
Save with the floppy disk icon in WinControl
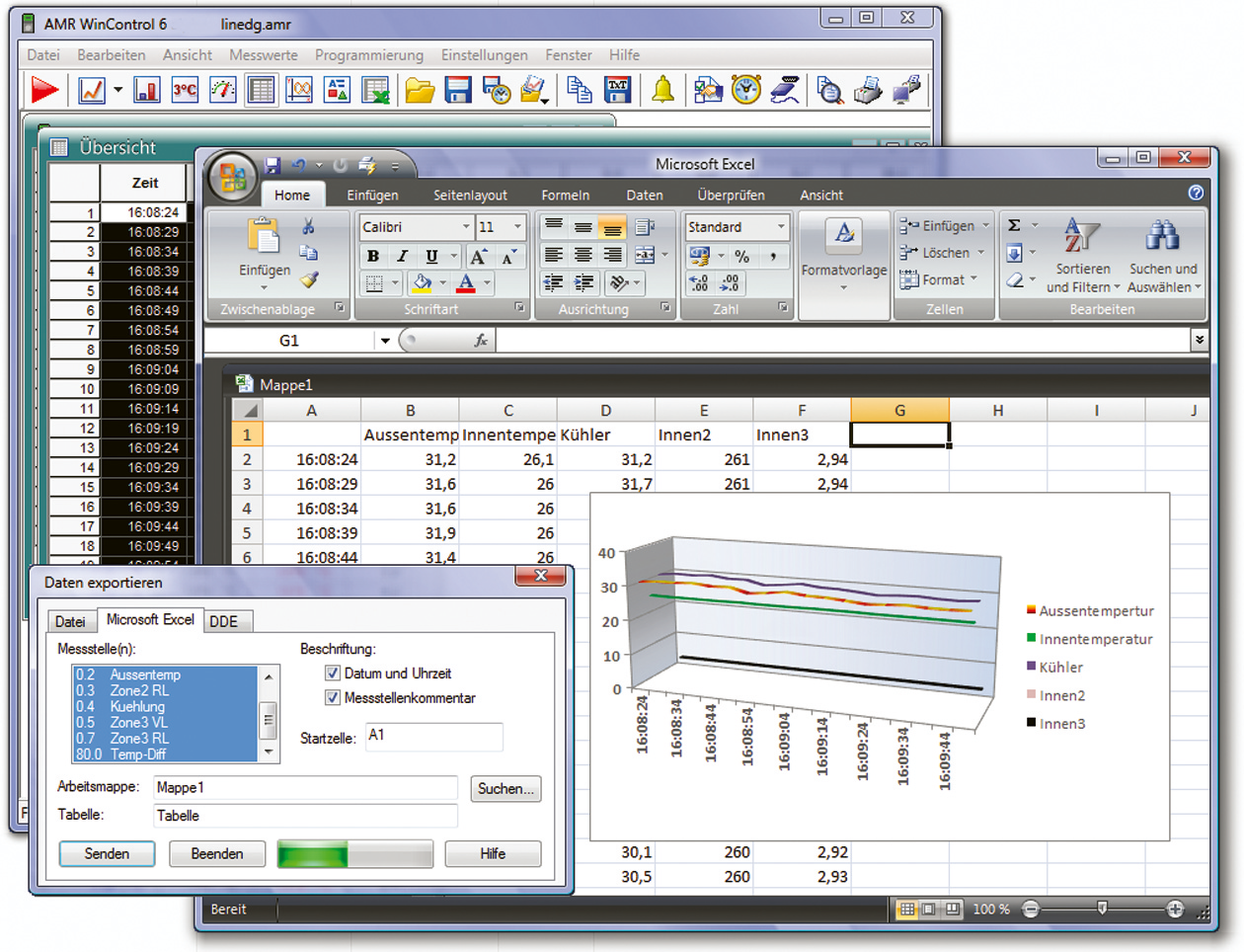coord(458,91)
